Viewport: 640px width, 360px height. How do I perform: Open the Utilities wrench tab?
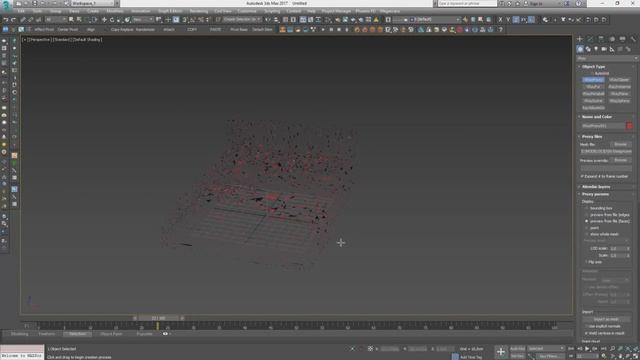[x=633, y=39]
